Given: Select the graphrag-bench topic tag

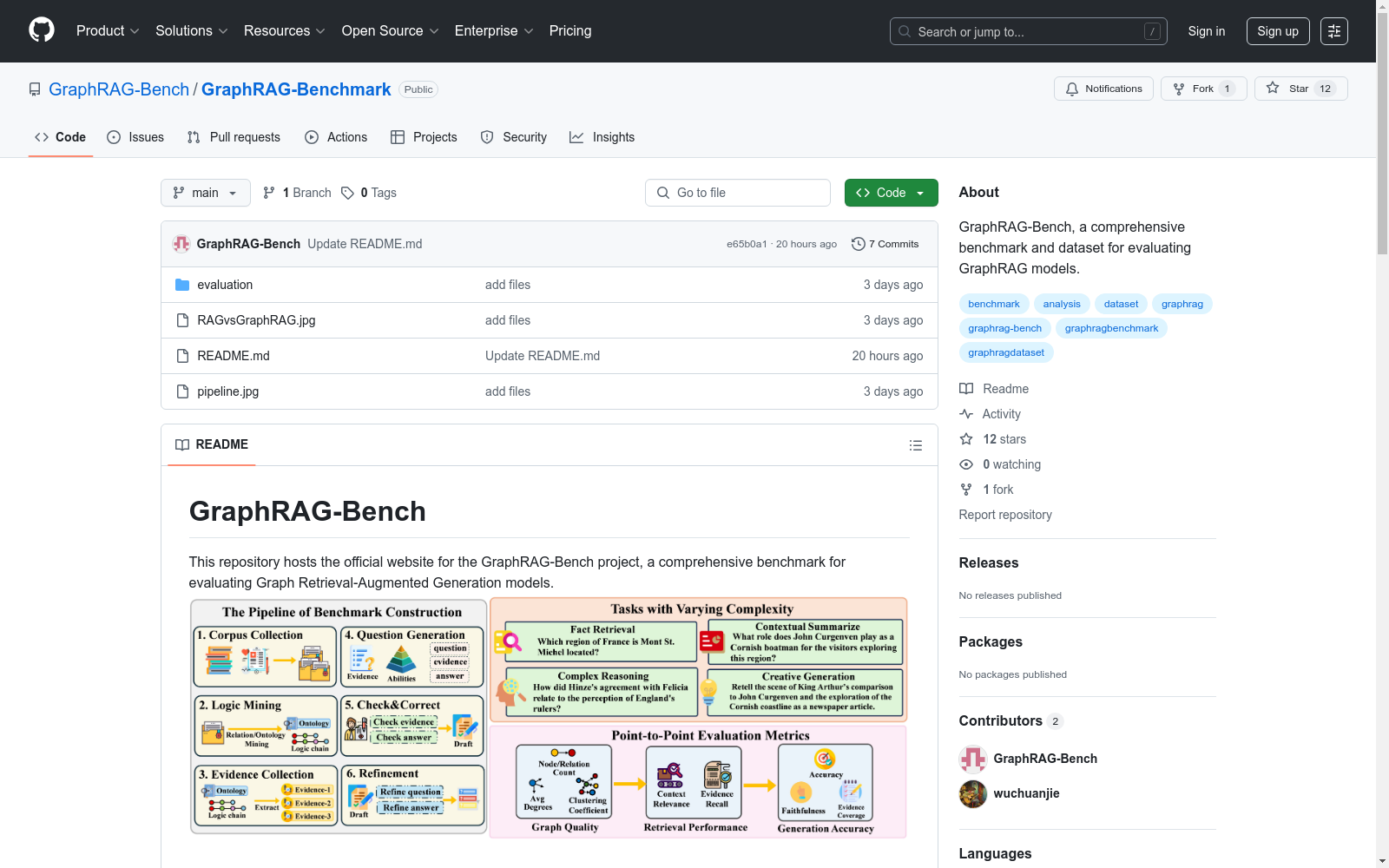Looking at the screenshot, I should [1005, 328].
